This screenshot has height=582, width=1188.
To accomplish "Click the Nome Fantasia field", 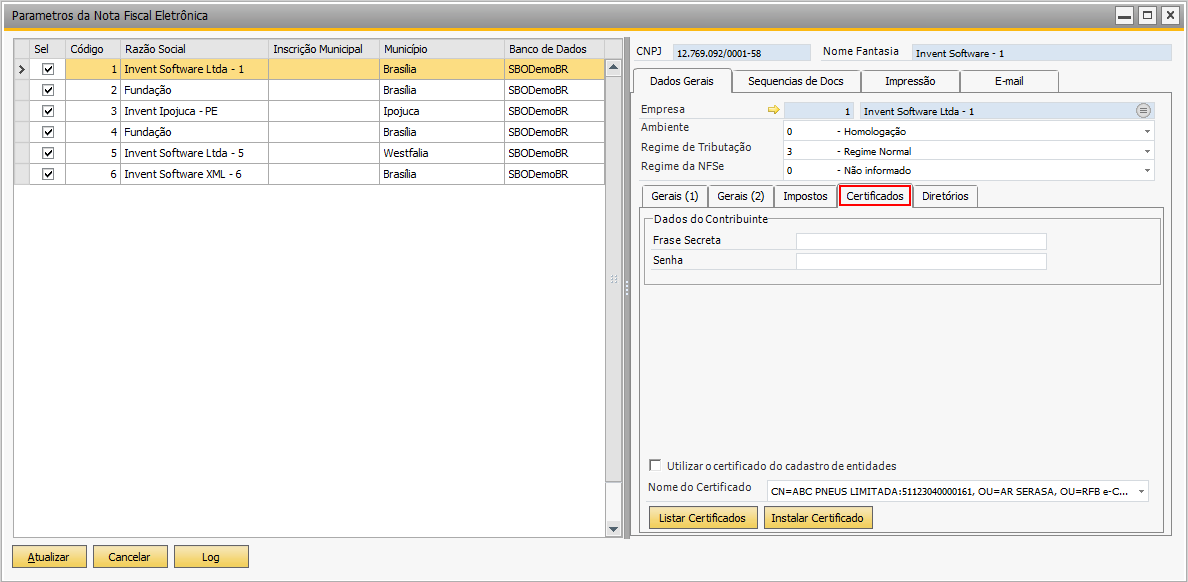I will coord(1041,53).
